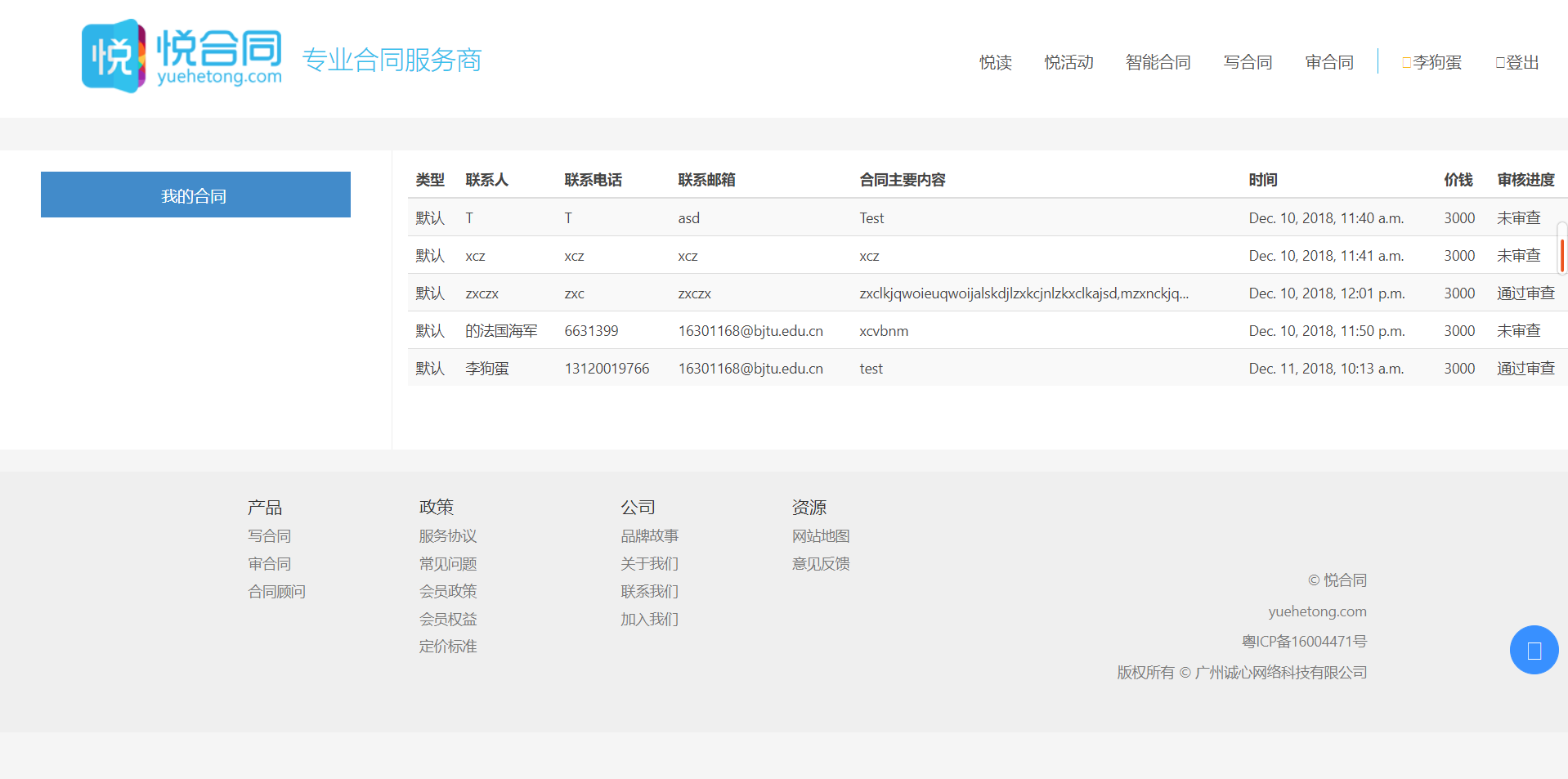Click the contact cell 'zxczx'

[x=482, y=293]
